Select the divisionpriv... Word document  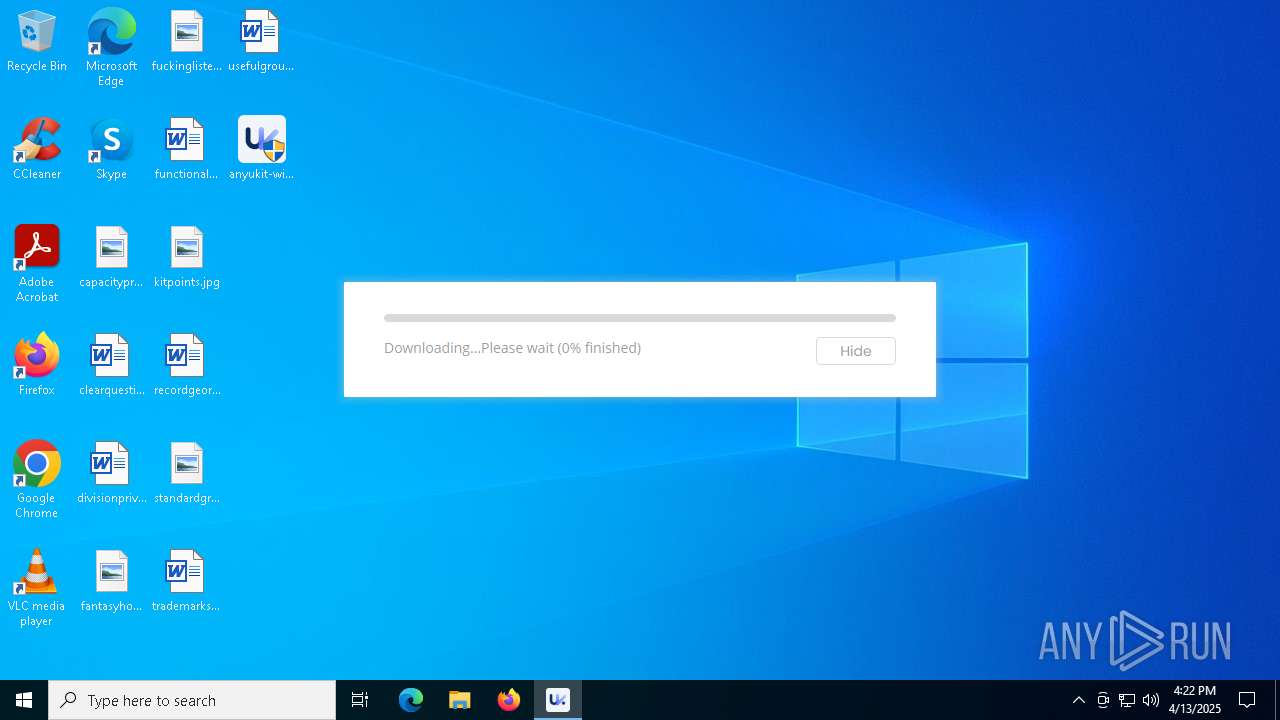111,473
